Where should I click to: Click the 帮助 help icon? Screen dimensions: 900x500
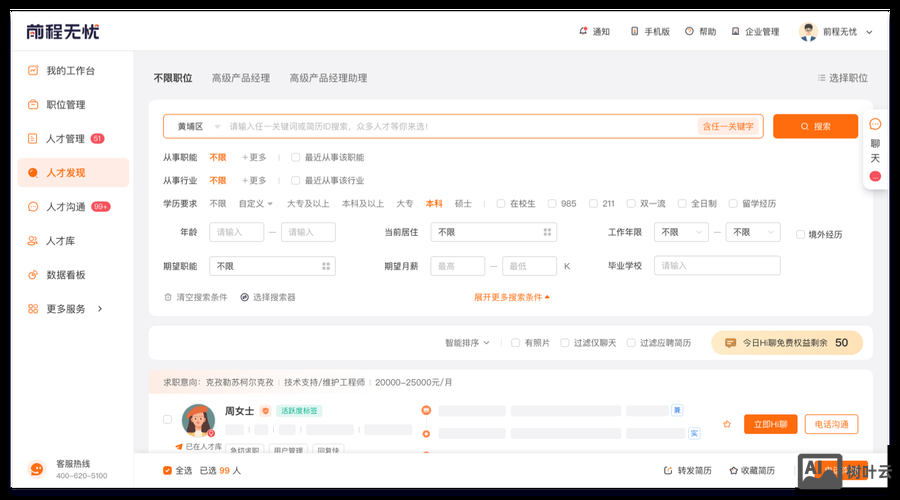[x=689, y=31]
